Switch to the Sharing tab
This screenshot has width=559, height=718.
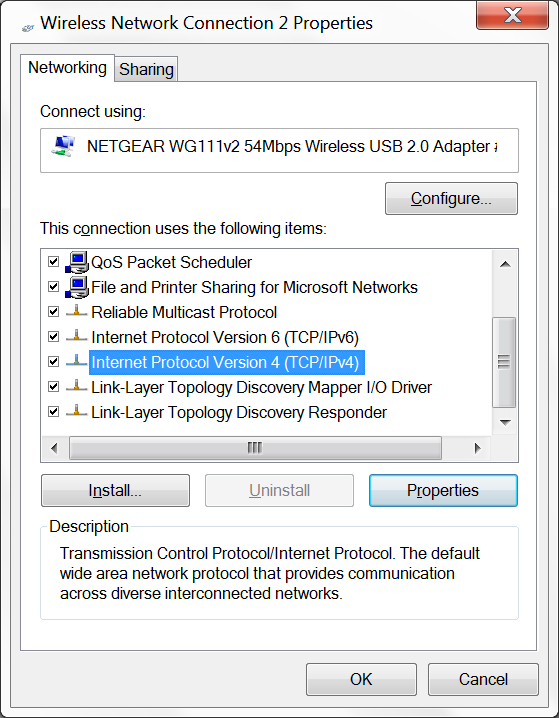(147, 70)
